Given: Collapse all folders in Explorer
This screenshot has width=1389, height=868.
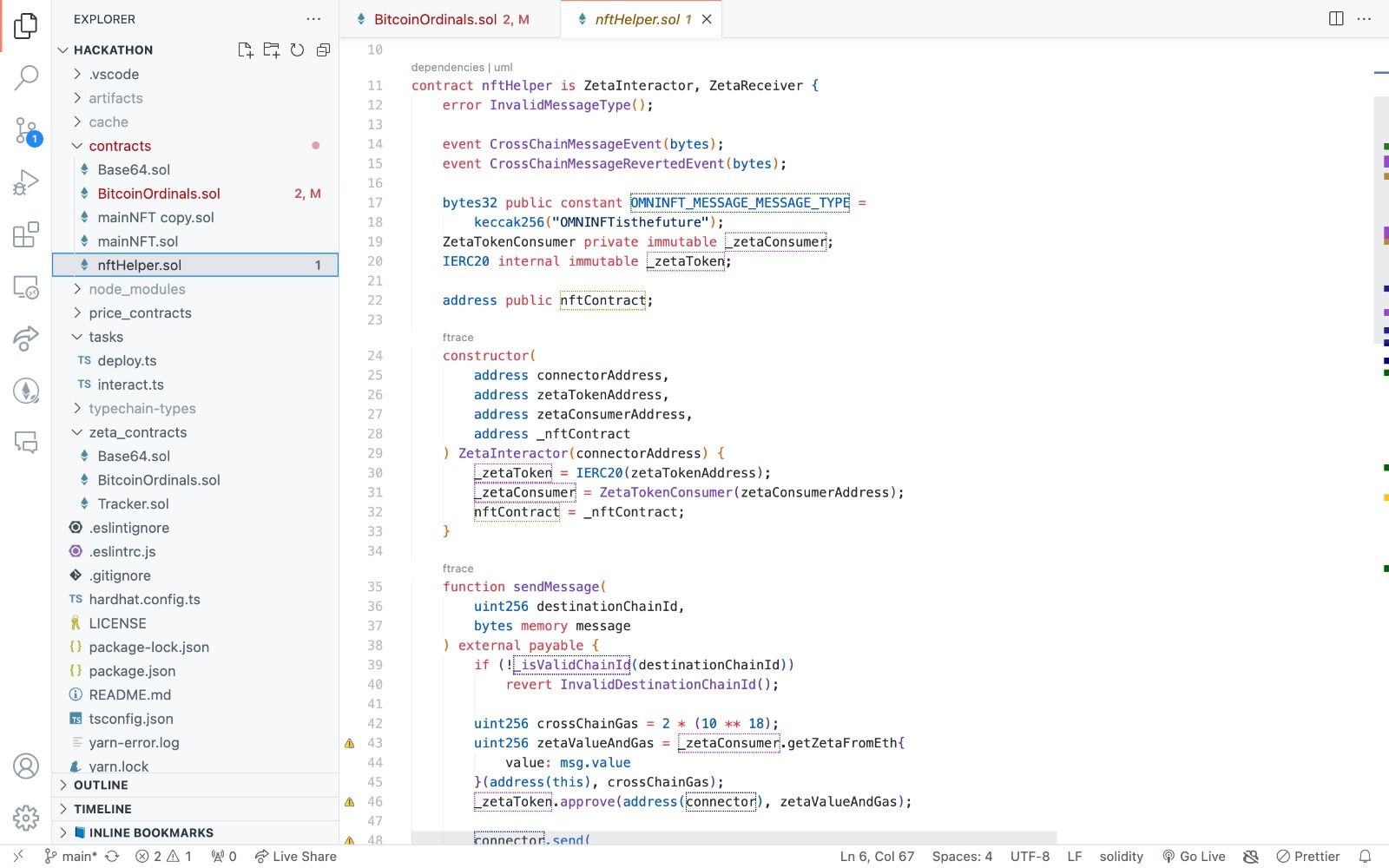Looking at the screenshot, I should click(323, 50).
